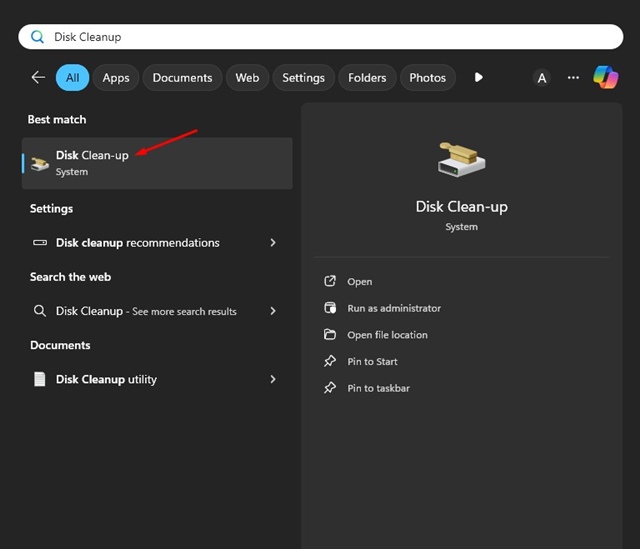Switch to the Apps filter tab

click(116, 78)
